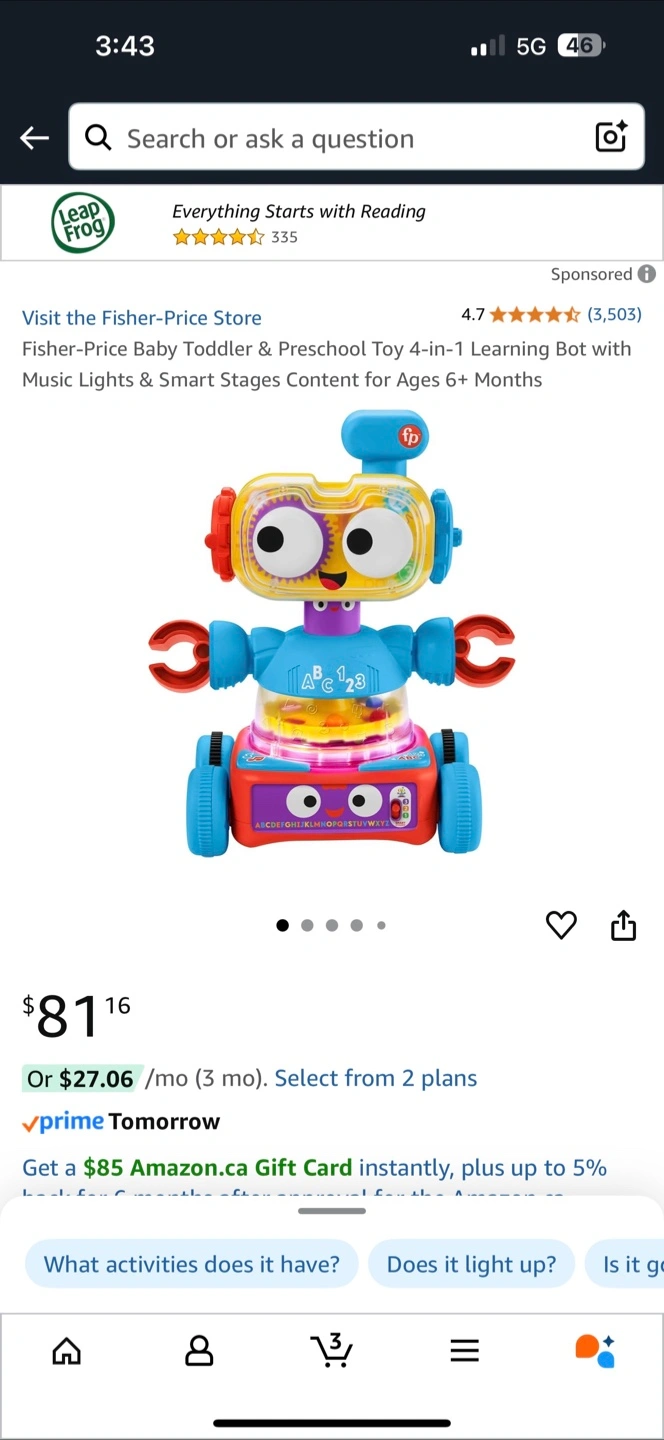This screenshot has width=664, height=1440.
Task: Select fourth image carousel dot
Action: pos(357,925)
